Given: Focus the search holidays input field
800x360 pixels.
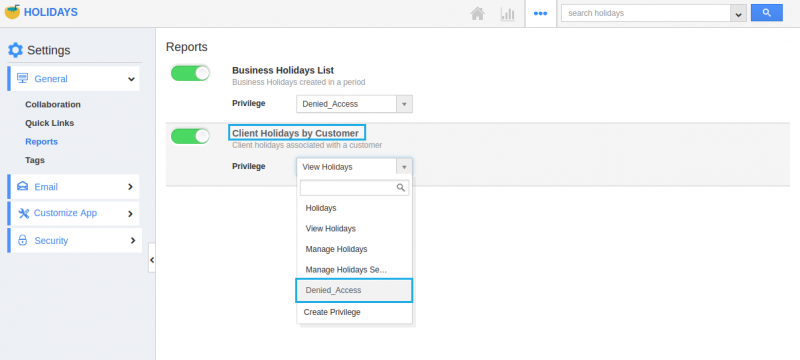Looking at the screenshot, I should pos(646,13).
